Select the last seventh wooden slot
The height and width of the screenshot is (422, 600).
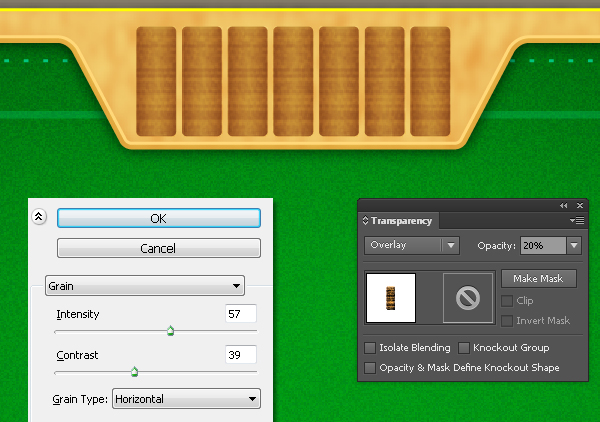pos(430,81)
